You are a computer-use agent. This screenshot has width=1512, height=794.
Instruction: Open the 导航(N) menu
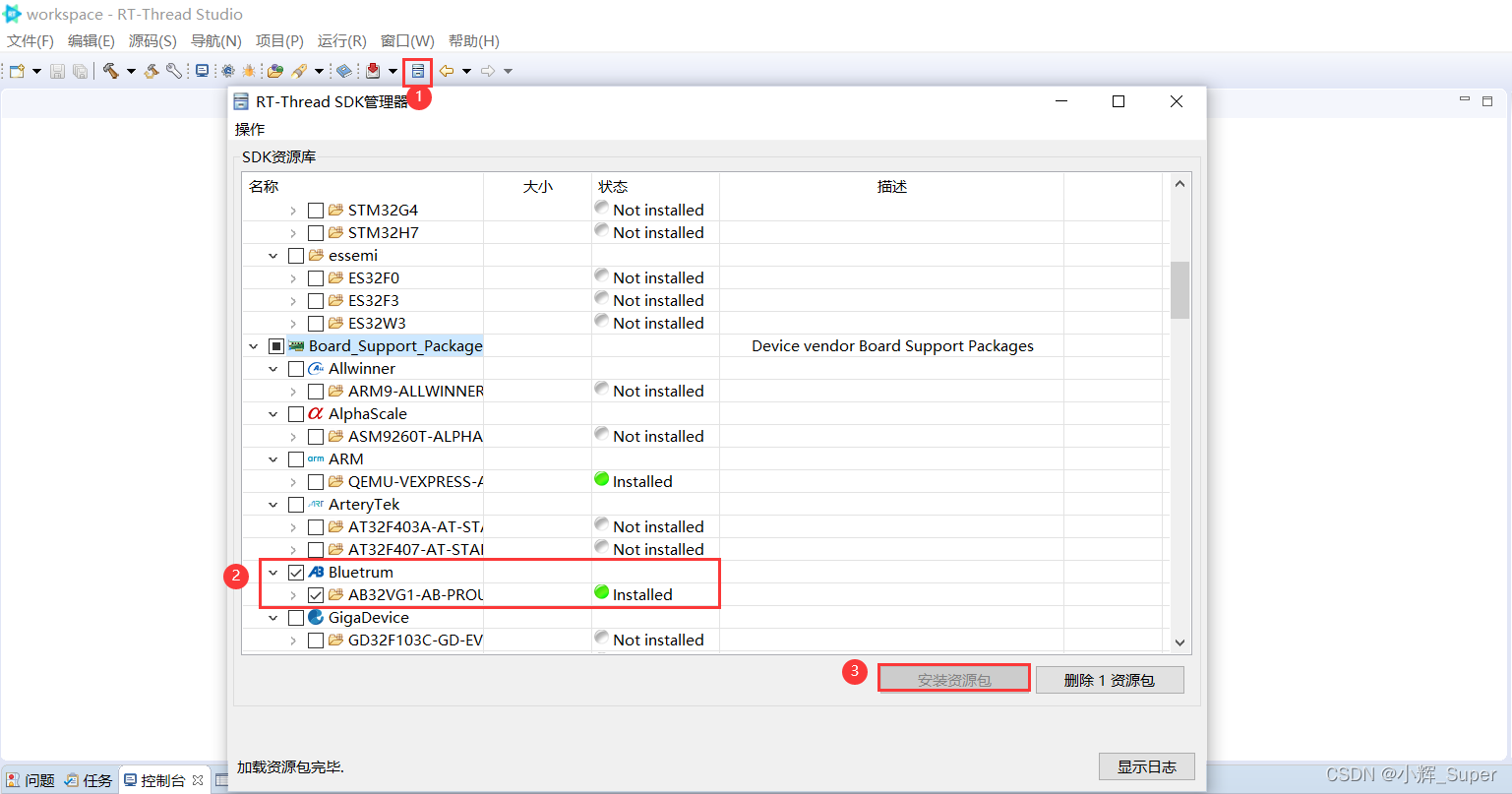coord(216,41)
